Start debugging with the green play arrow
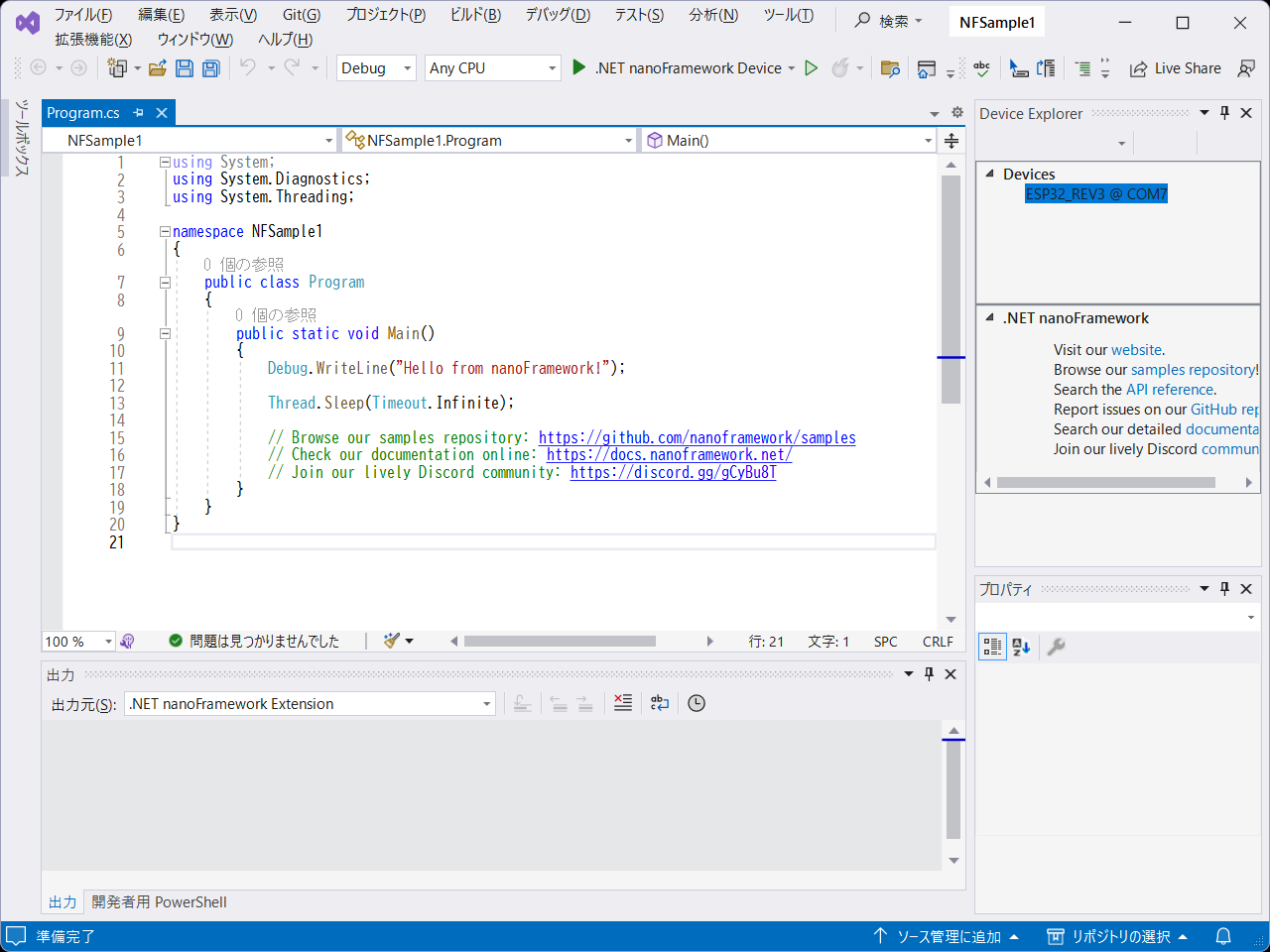Screen dimensions: 1270x952 tap(579, 67)
